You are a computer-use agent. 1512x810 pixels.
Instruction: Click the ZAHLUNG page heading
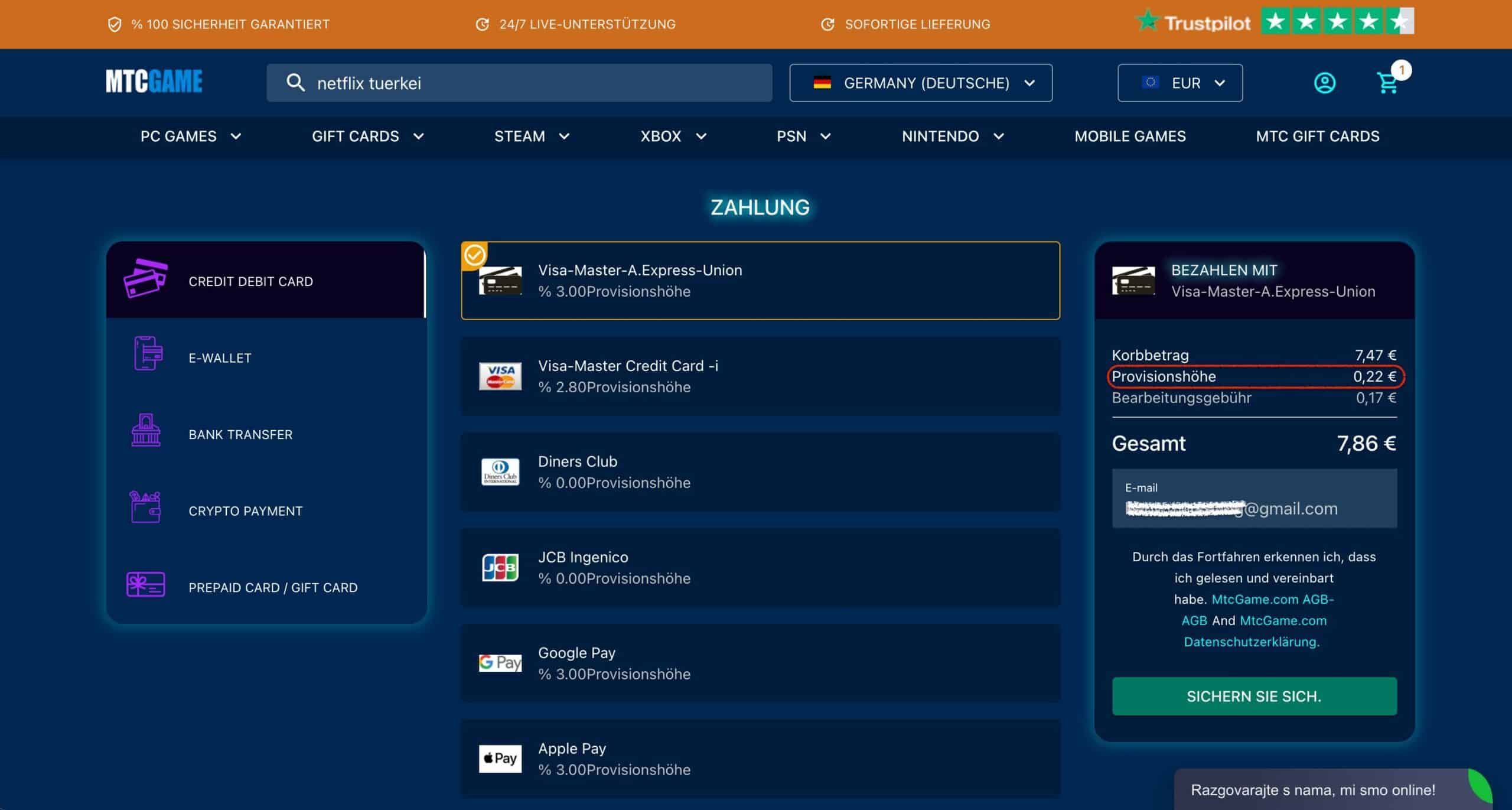click(x=760, y=207)
